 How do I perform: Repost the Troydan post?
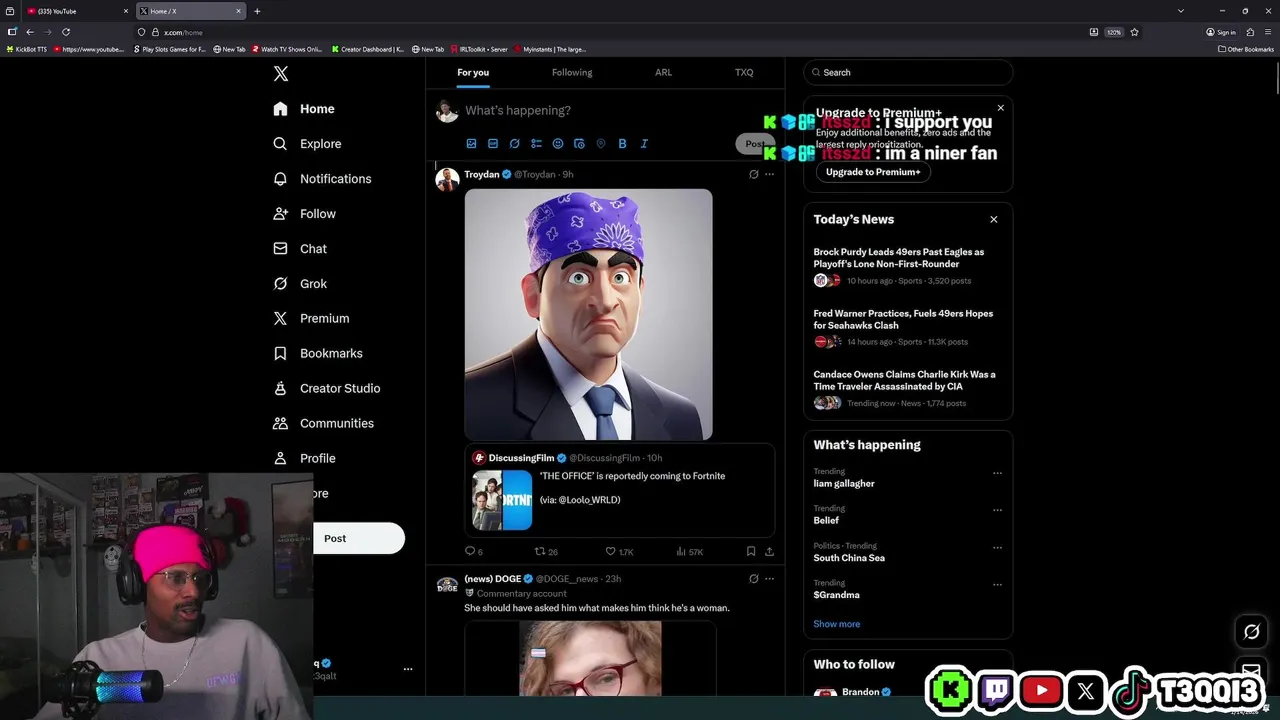[x=546, y=552]
